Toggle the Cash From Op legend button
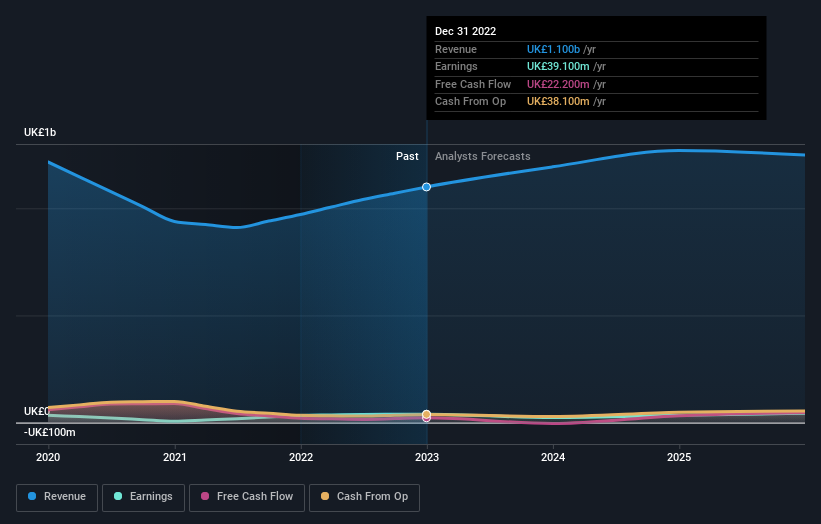821x524 pixels. [x=364, y=497]
